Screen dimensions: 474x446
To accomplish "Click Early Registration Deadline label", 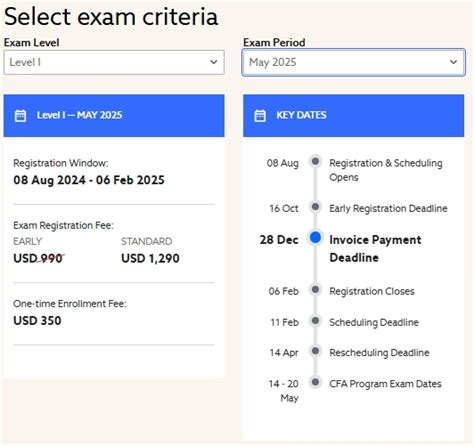I will [388, 209].
